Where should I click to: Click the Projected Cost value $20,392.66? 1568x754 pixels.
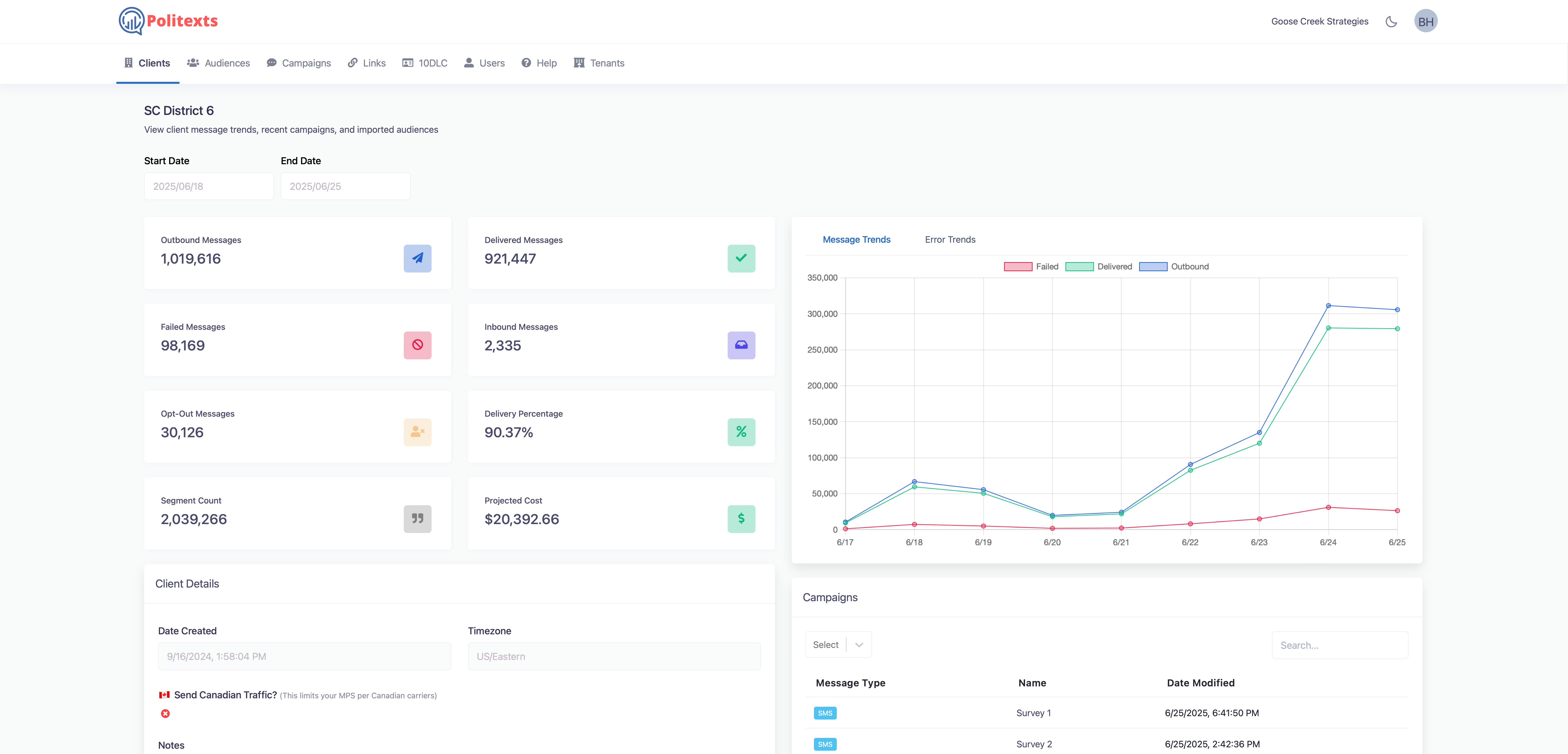tap(522, 520)
